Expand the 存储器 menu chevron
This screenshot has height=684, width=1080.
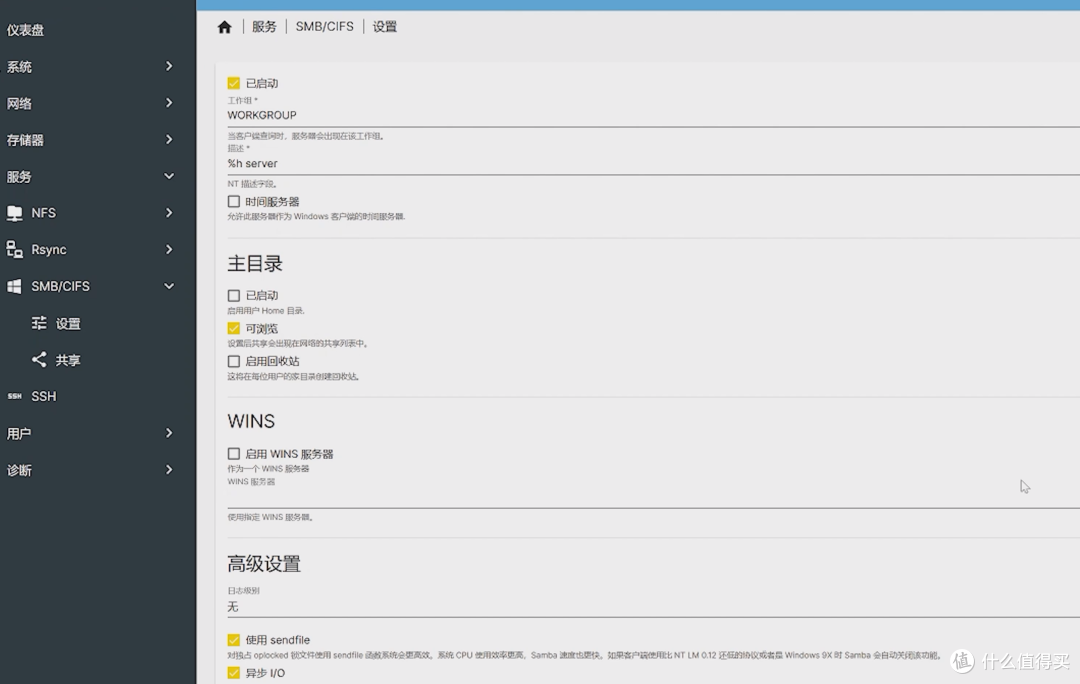click(x=169, y=139)
